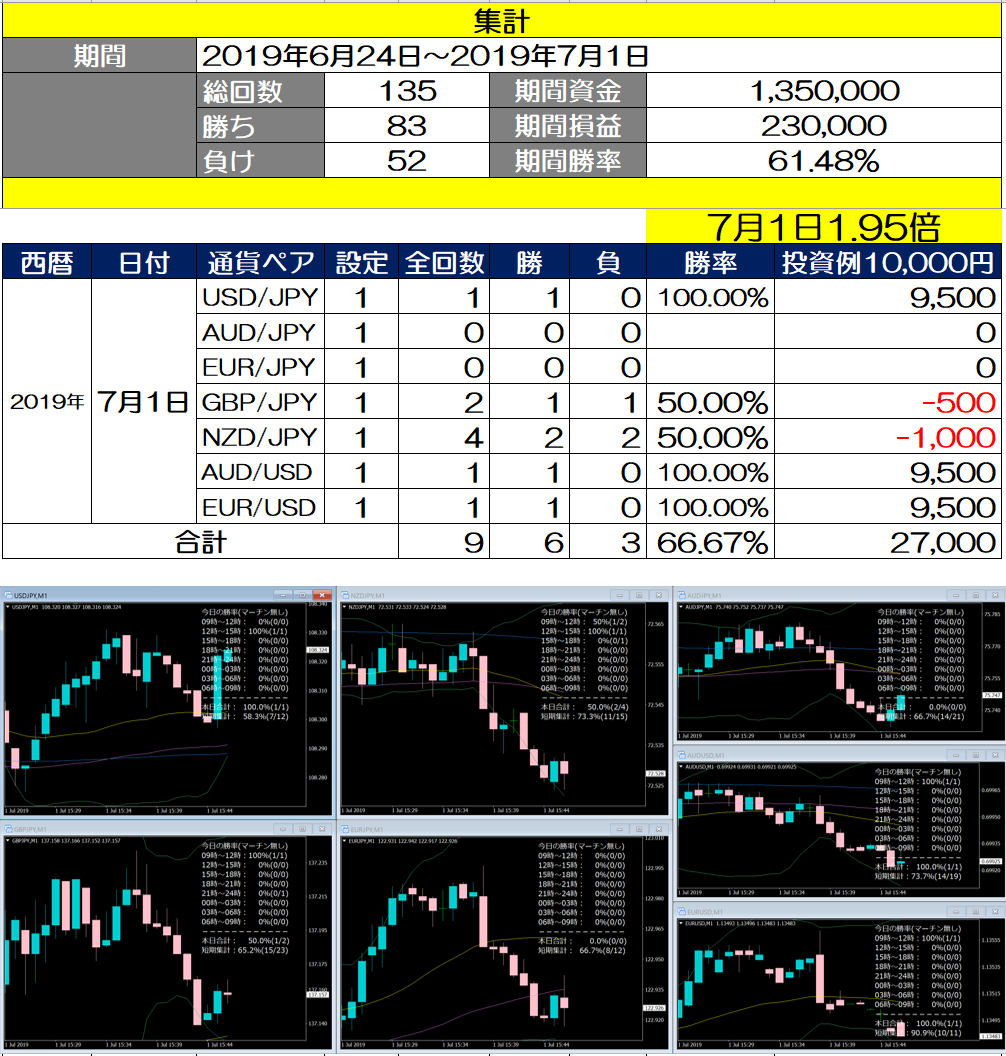Click the 通貨ペア column header
The height and width of the screenshot is (1056, 1006).
pos(261,262)
